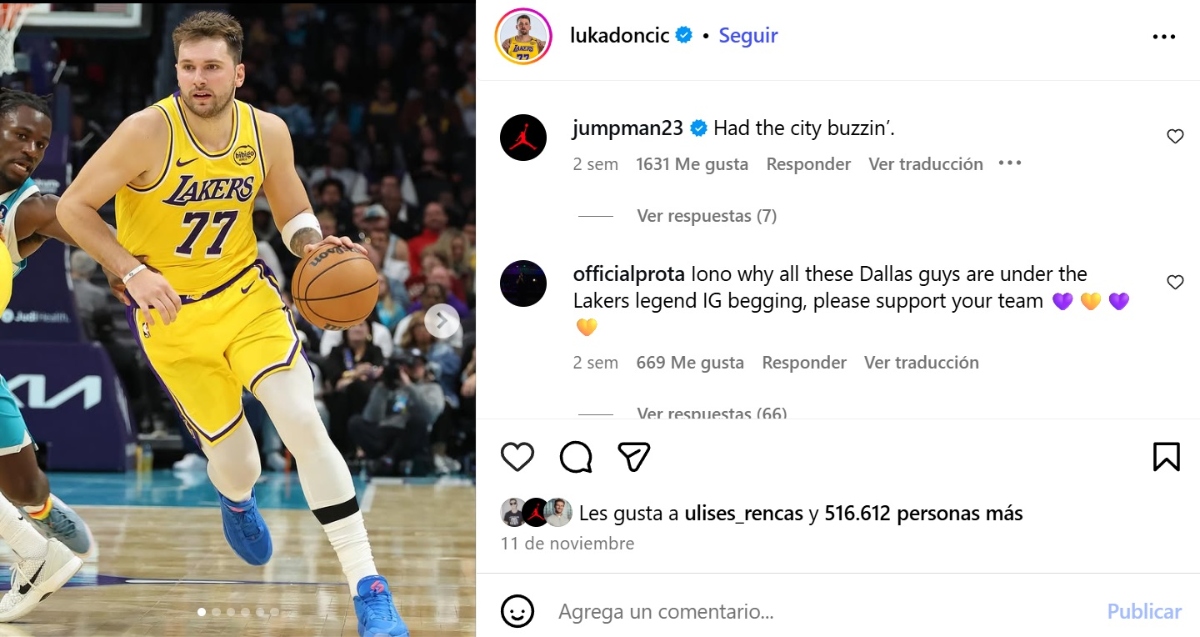Like the post with the heart icon
This screenshot has width=1200, height=637.
click(x=517, y=457)
